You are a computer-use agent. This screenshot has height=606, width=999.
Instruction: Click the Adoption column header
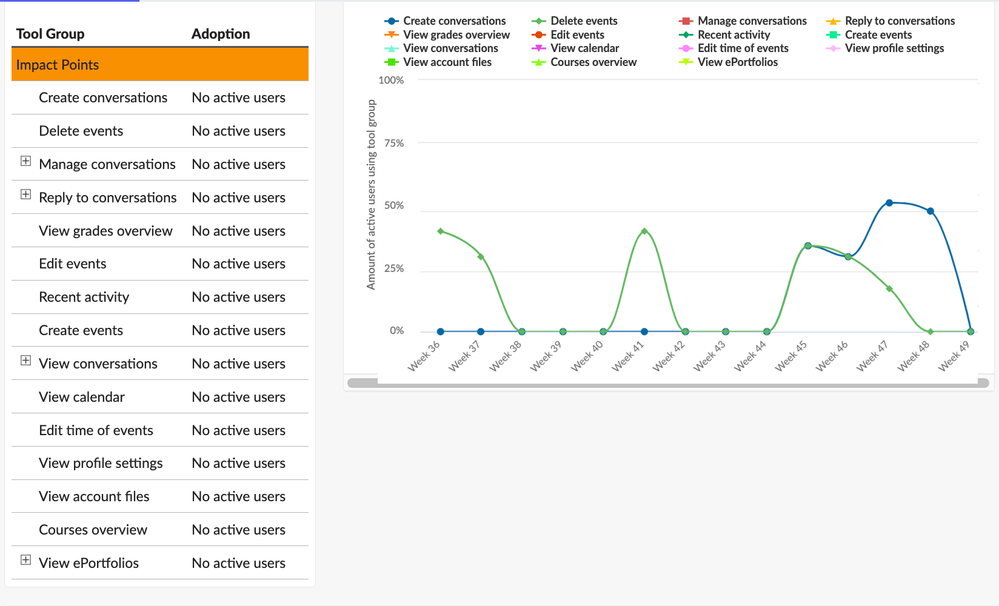220,34
